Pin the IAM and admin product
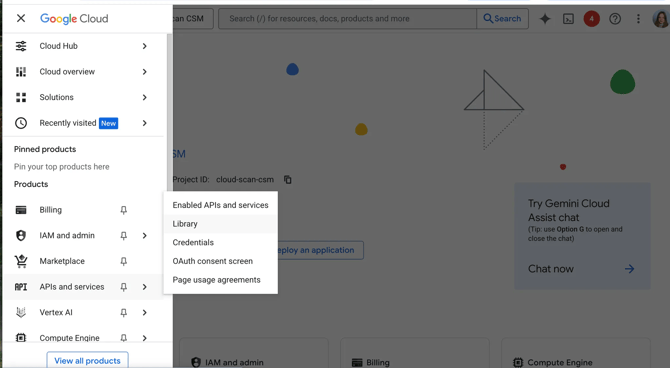This screenshot has height=368, width=670. 123,236
